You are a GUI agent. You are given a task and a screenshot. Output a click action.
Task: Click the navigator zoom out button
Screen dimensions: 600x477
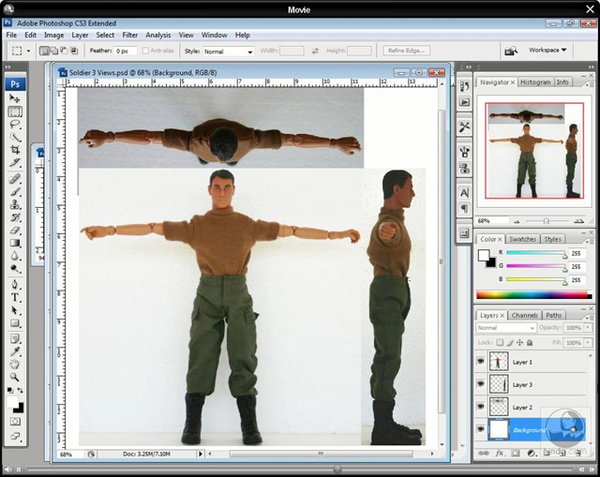coord(517,221)
